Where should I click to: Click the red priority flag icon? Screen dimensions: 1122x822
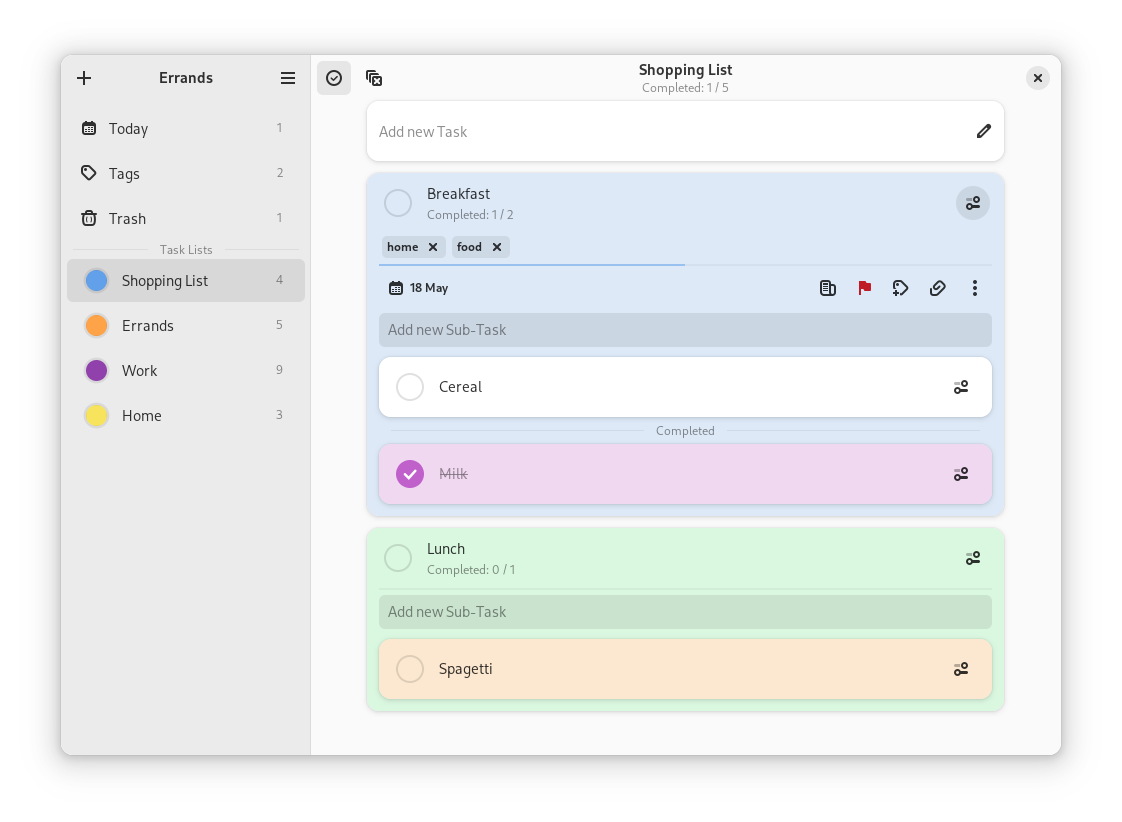[x=864, y=288]
